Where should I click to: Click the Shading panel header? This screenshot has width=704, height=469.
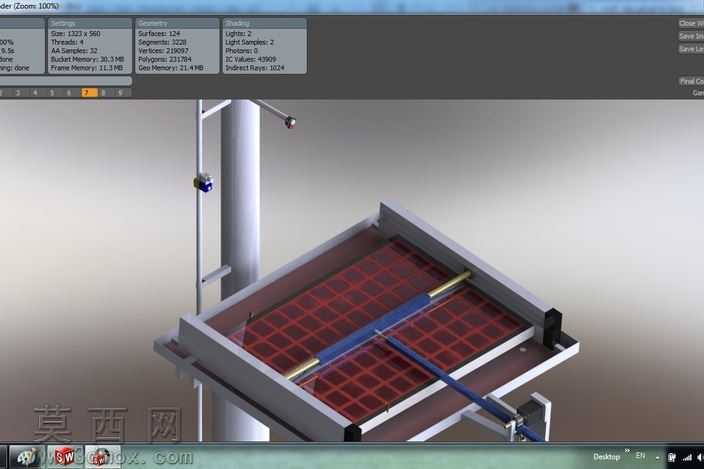point(264,23)
